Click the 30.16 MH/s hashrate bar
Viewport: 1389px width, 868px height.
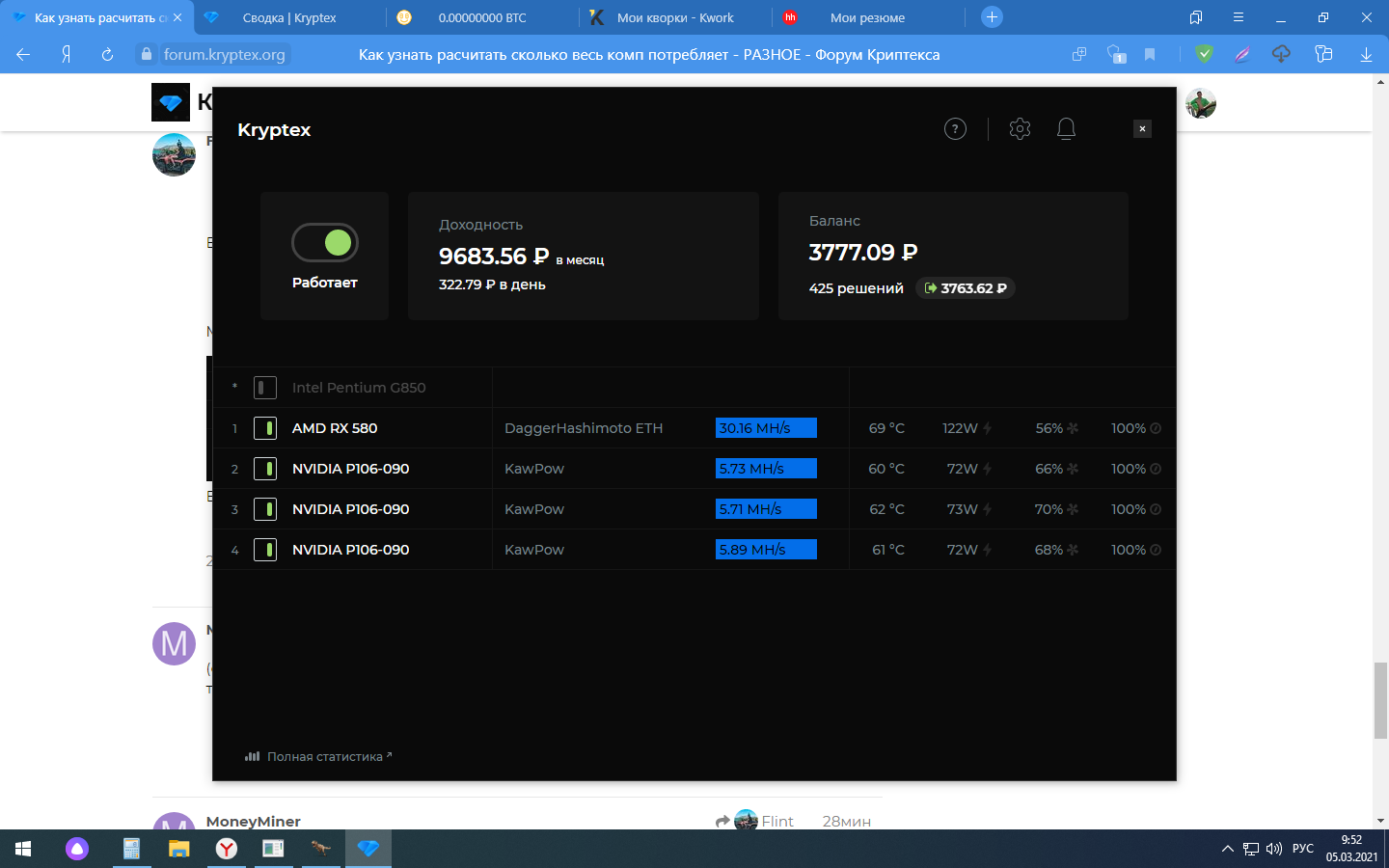pos(766,428)
